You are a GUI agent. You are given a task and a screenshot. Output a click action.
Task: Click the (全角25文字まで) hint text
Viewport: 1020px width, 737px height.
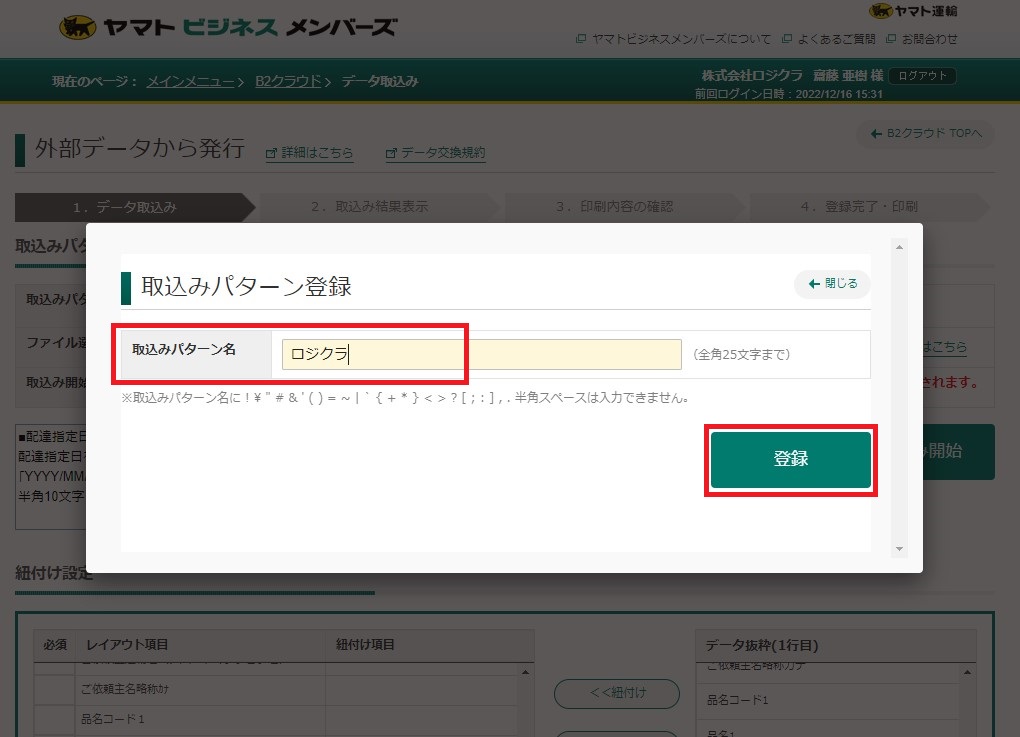tap(742, 355)
